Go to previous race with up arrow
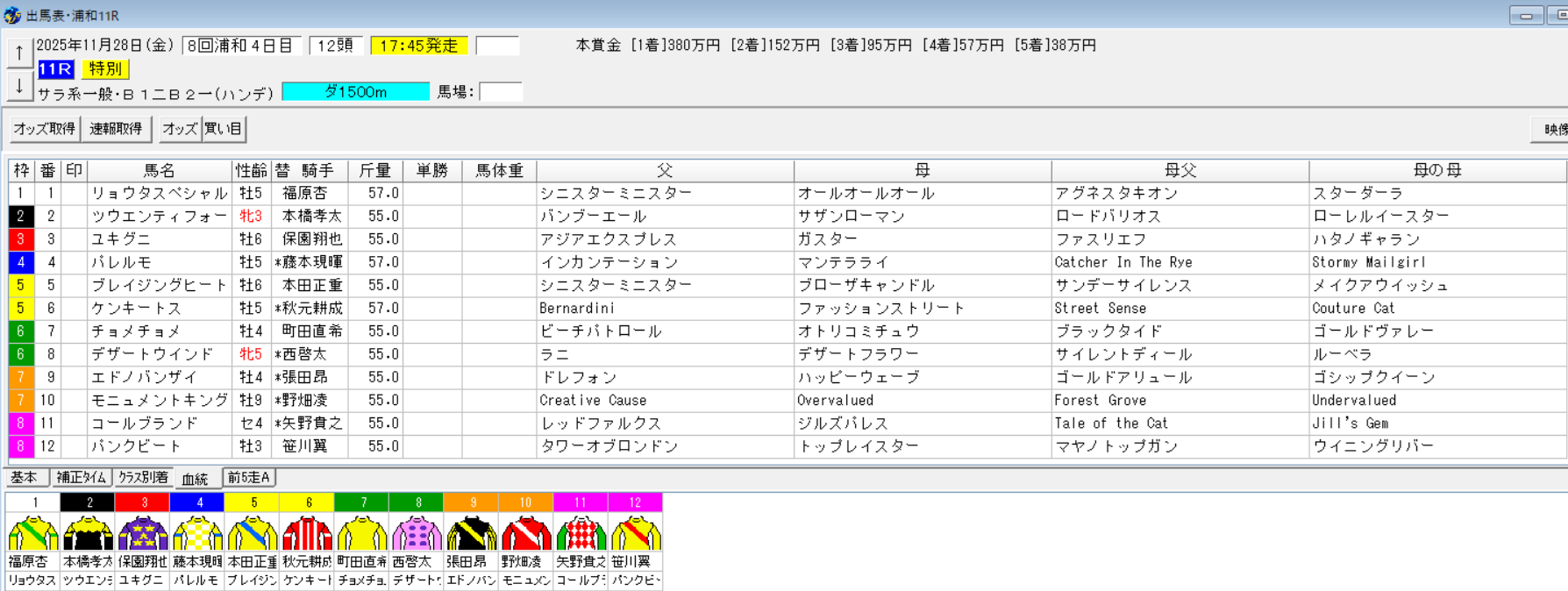Screen dimensions: 1568x591 pos(19,53)
